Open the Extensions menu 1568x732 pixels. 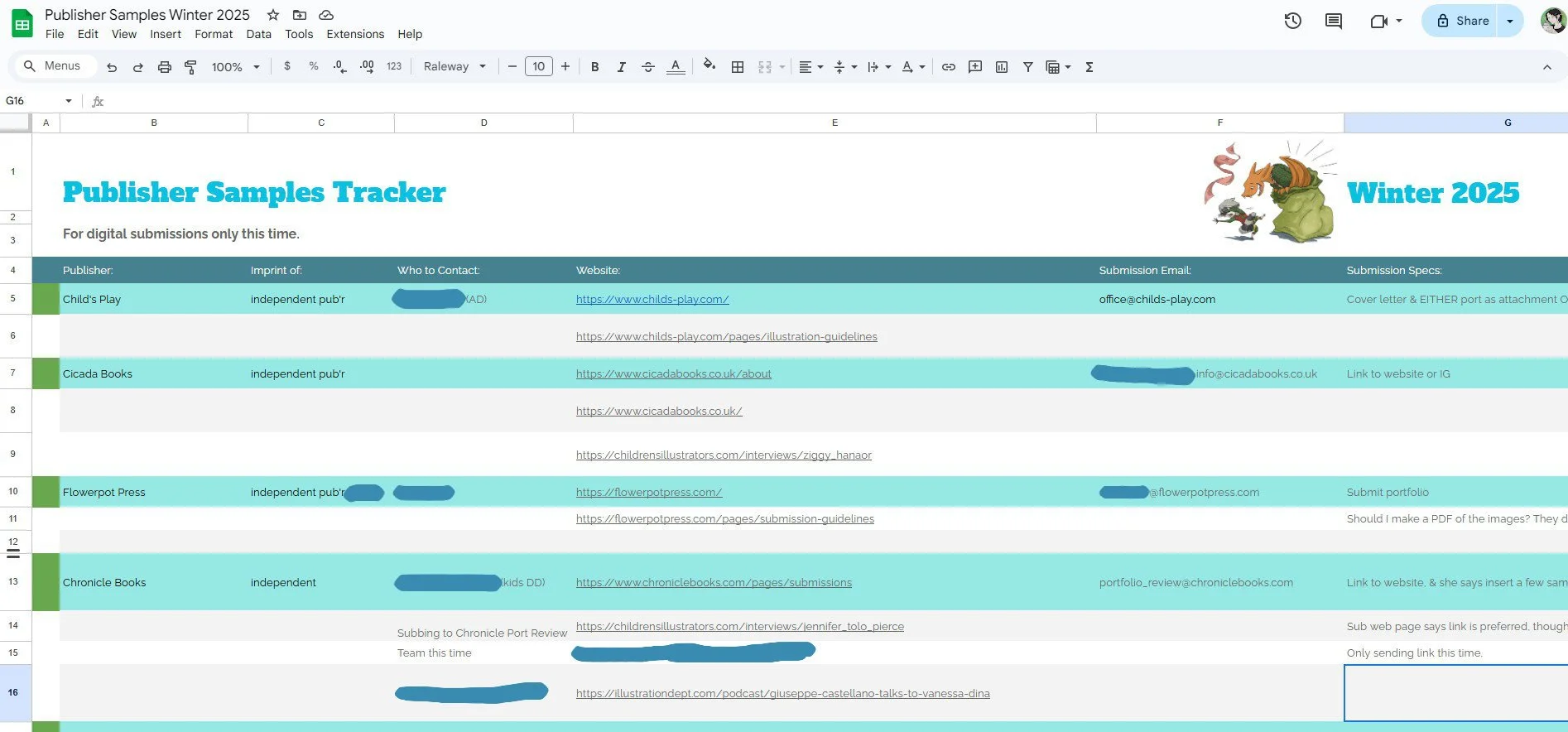355,34
